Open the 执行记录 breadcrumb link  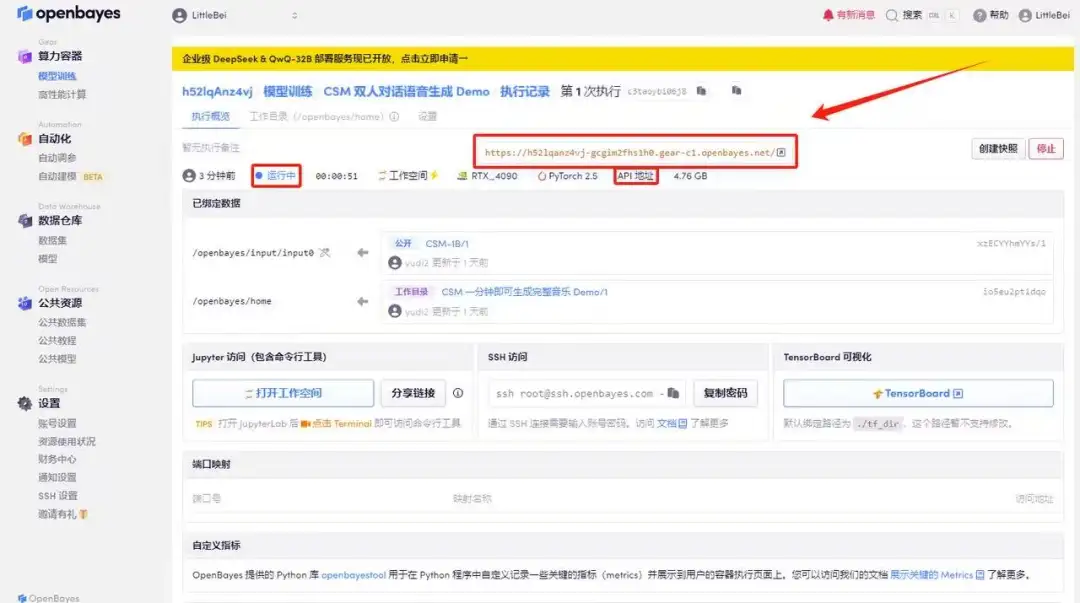[x=525, y=92]
